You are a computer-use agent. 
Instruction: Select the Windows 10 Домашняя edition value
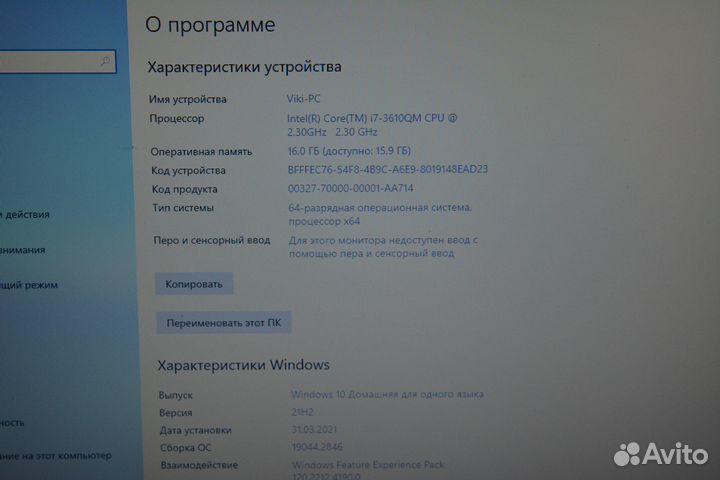point(387,395)
